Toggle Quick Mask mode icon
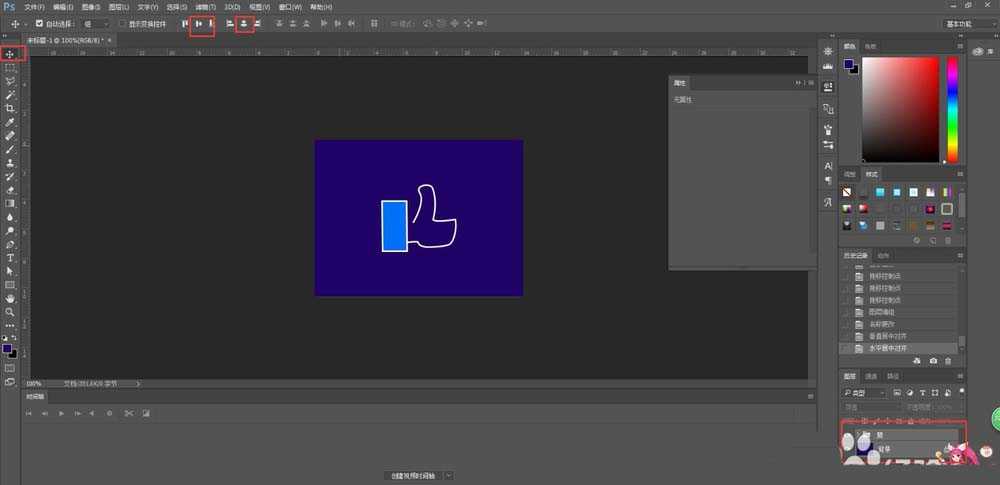Viewport: 1000px width, 485px height. click(11, 368)
